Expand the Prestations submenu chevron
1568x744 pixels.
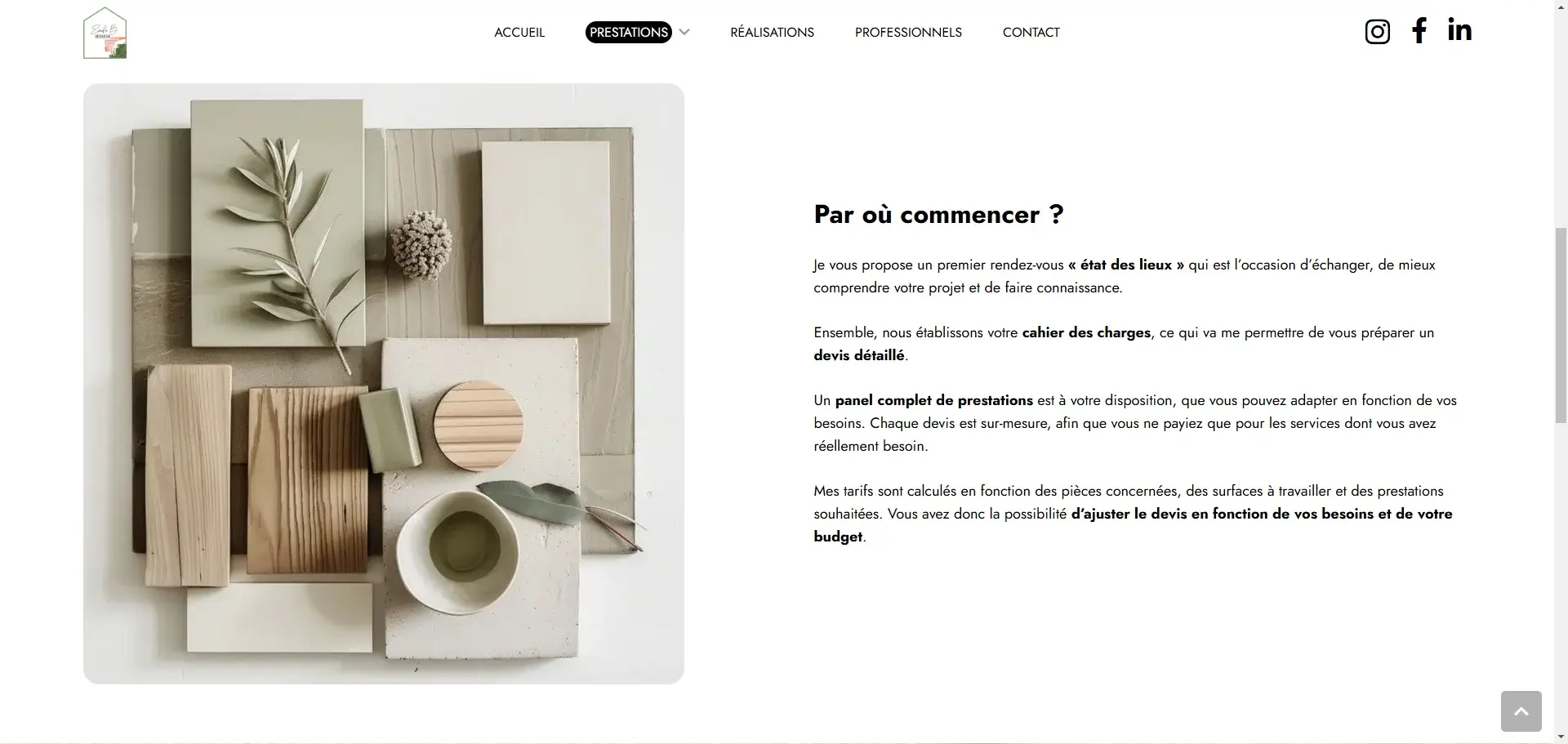tap(684, 33)
